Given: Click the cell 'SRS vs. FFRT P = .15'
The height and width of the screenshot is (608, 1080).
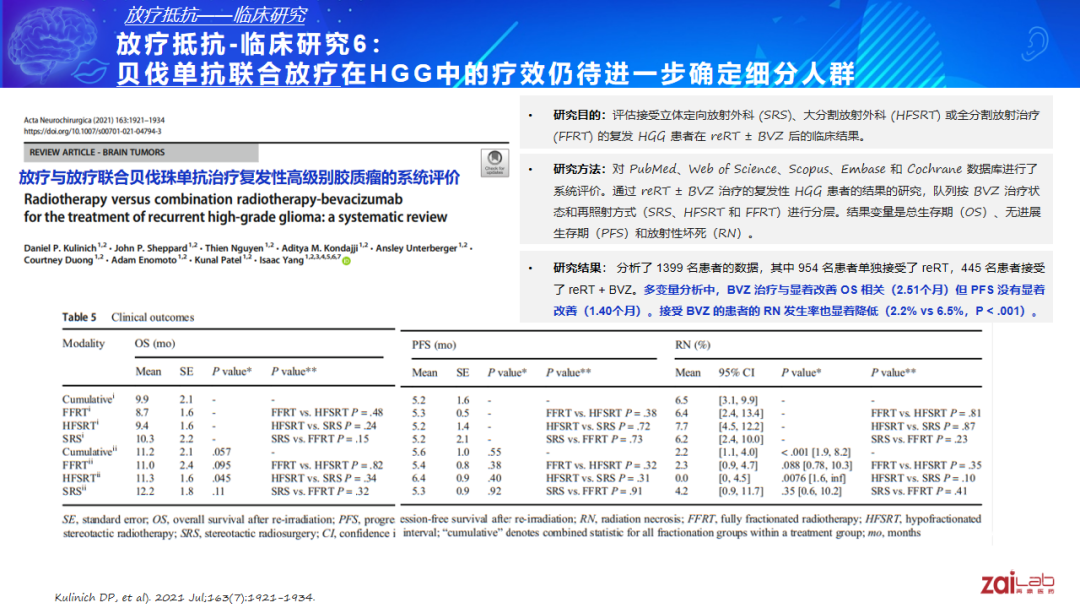Looking at the screenshot, I should [x=320, y=439].
